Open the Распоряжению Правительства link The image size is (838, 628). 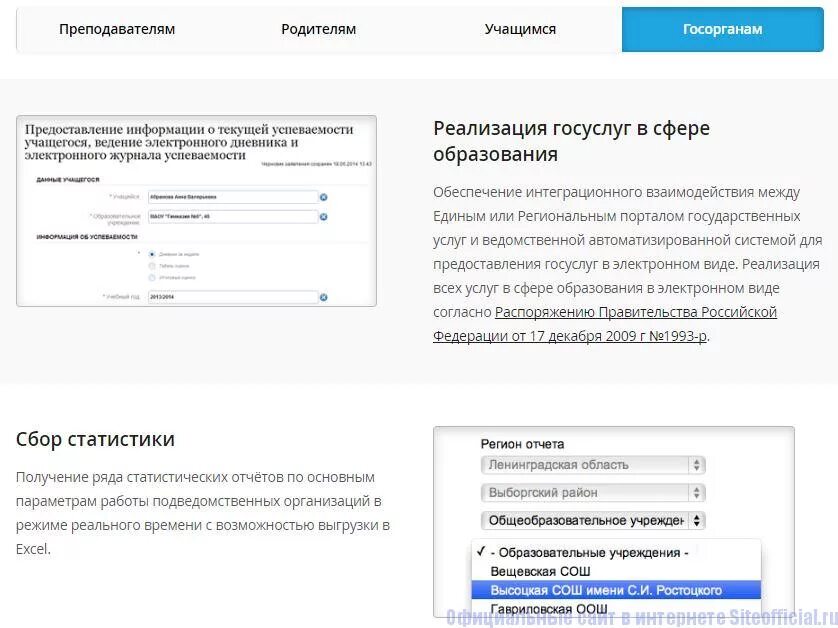(x=634, y=311)
